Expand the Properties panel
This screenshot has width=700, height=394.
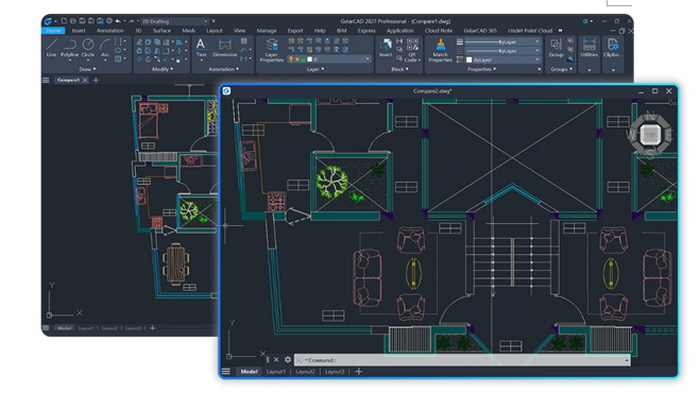[x=482, y=69]
